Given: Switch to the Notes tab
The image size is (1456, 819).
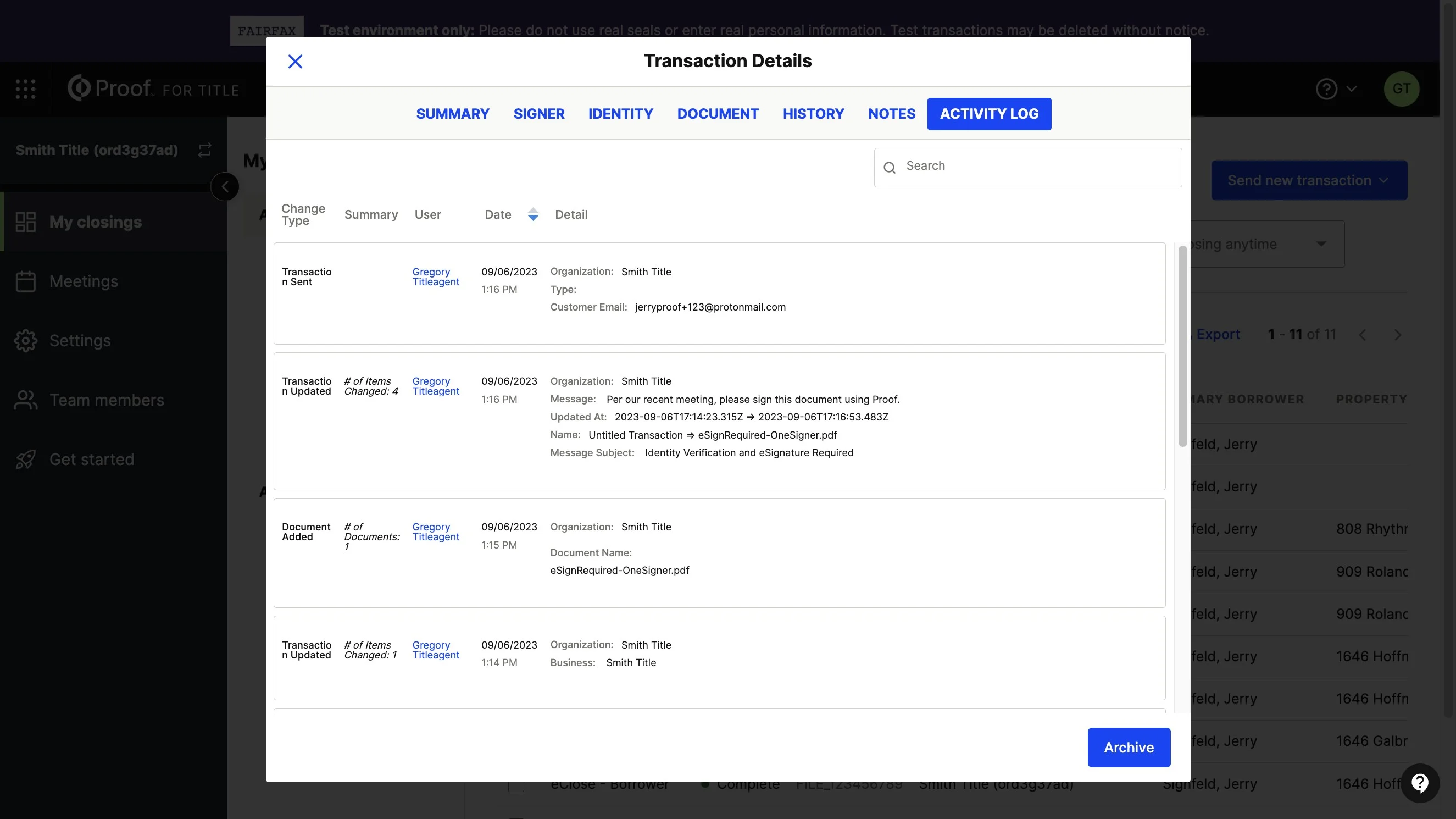Looking at the screenshot, I should (x=891, y=114).
